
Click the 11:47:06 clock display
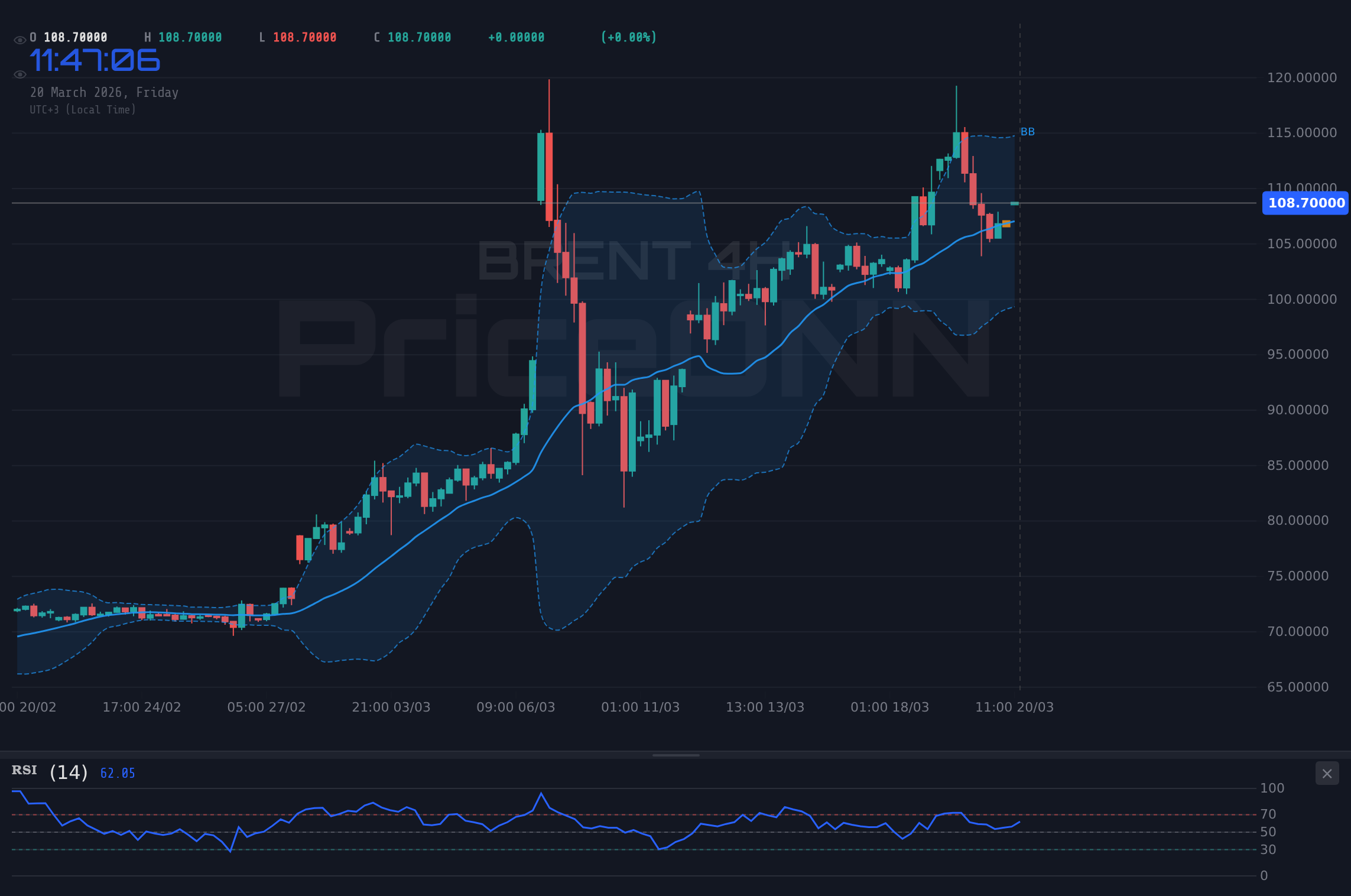click(x=94, y=60)
